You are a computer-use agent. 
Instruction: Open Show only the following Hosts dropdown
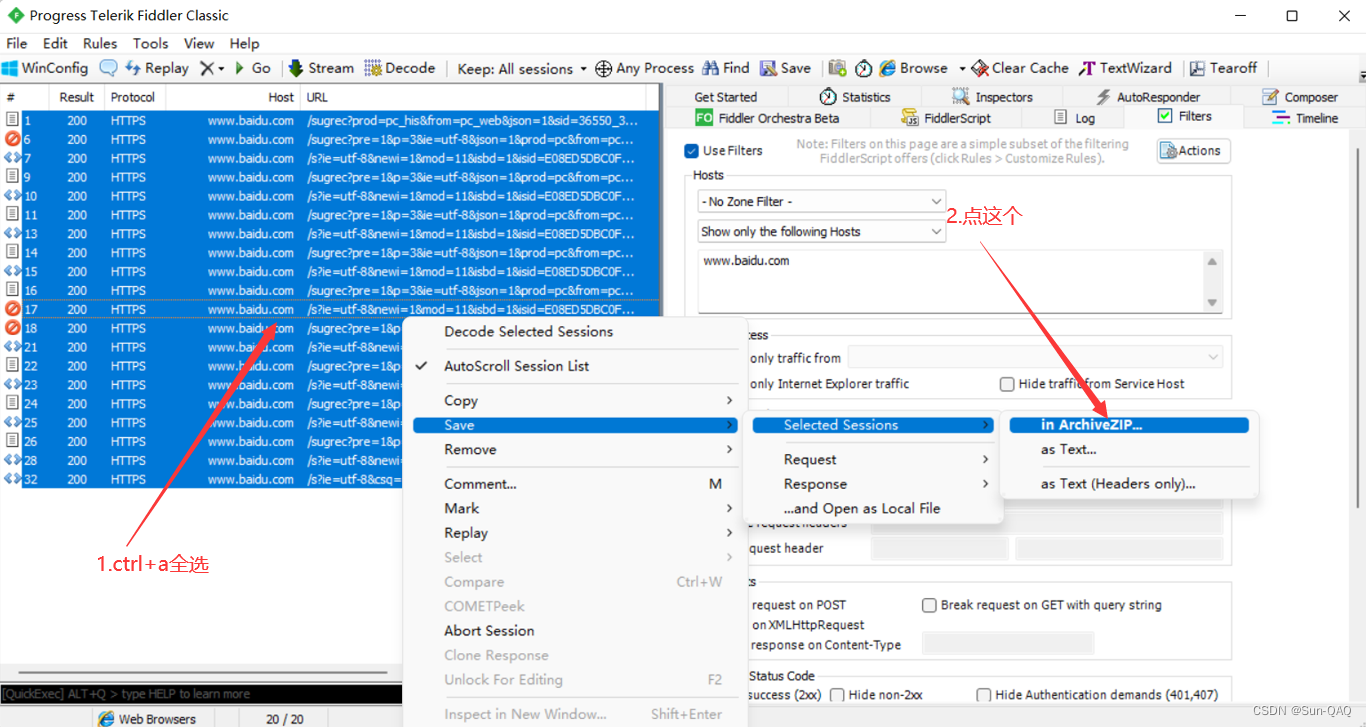821,232
